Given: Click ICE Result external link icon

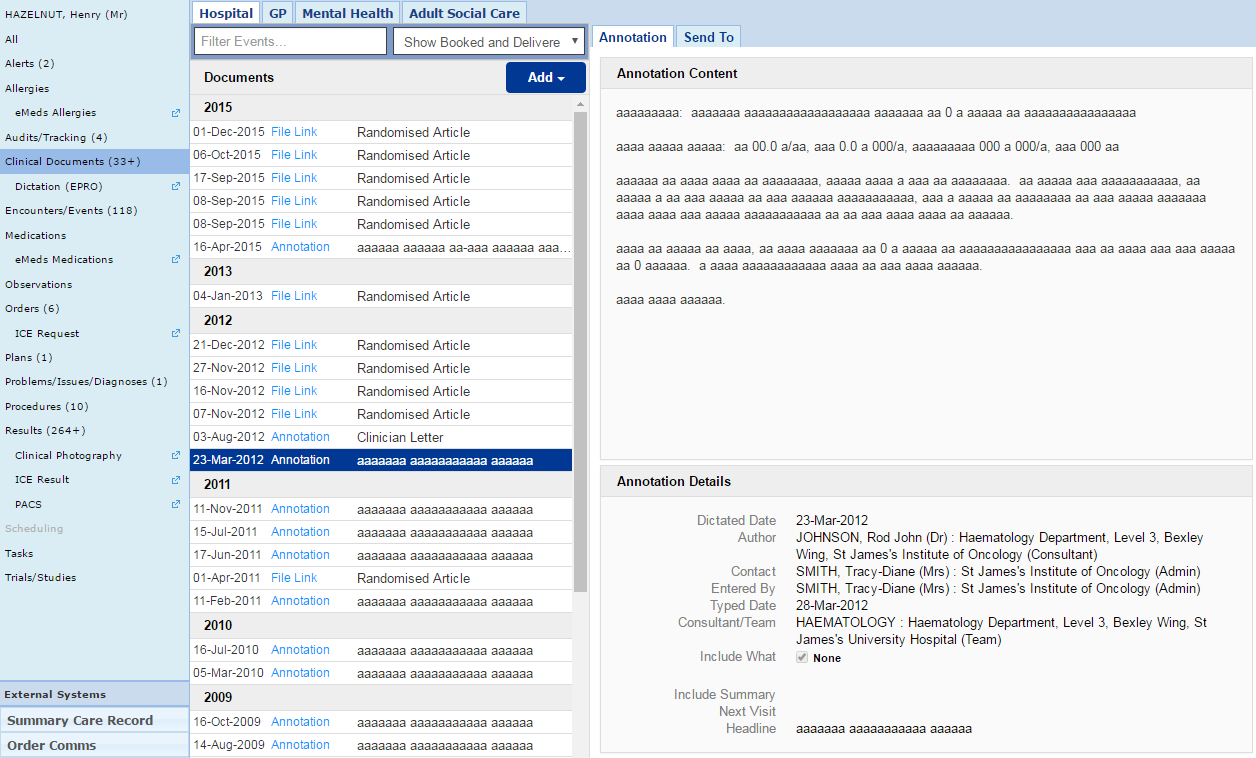Looking at the screenshot, I should tap(176, 480).
